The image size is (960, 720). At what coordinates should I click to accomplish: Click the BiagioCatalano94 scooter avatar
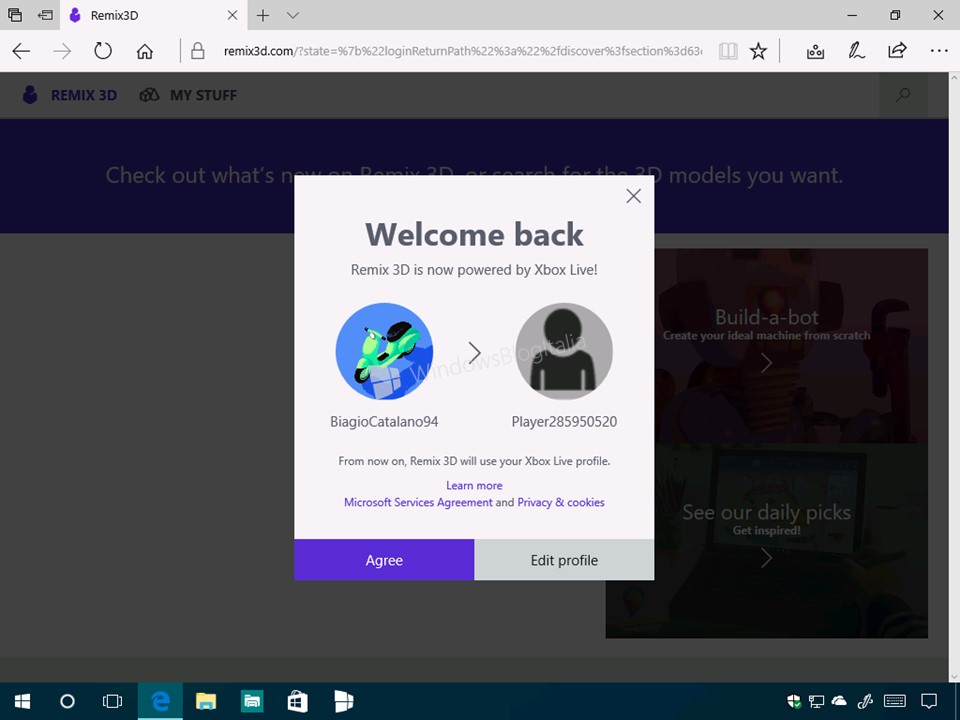[384, 351]
